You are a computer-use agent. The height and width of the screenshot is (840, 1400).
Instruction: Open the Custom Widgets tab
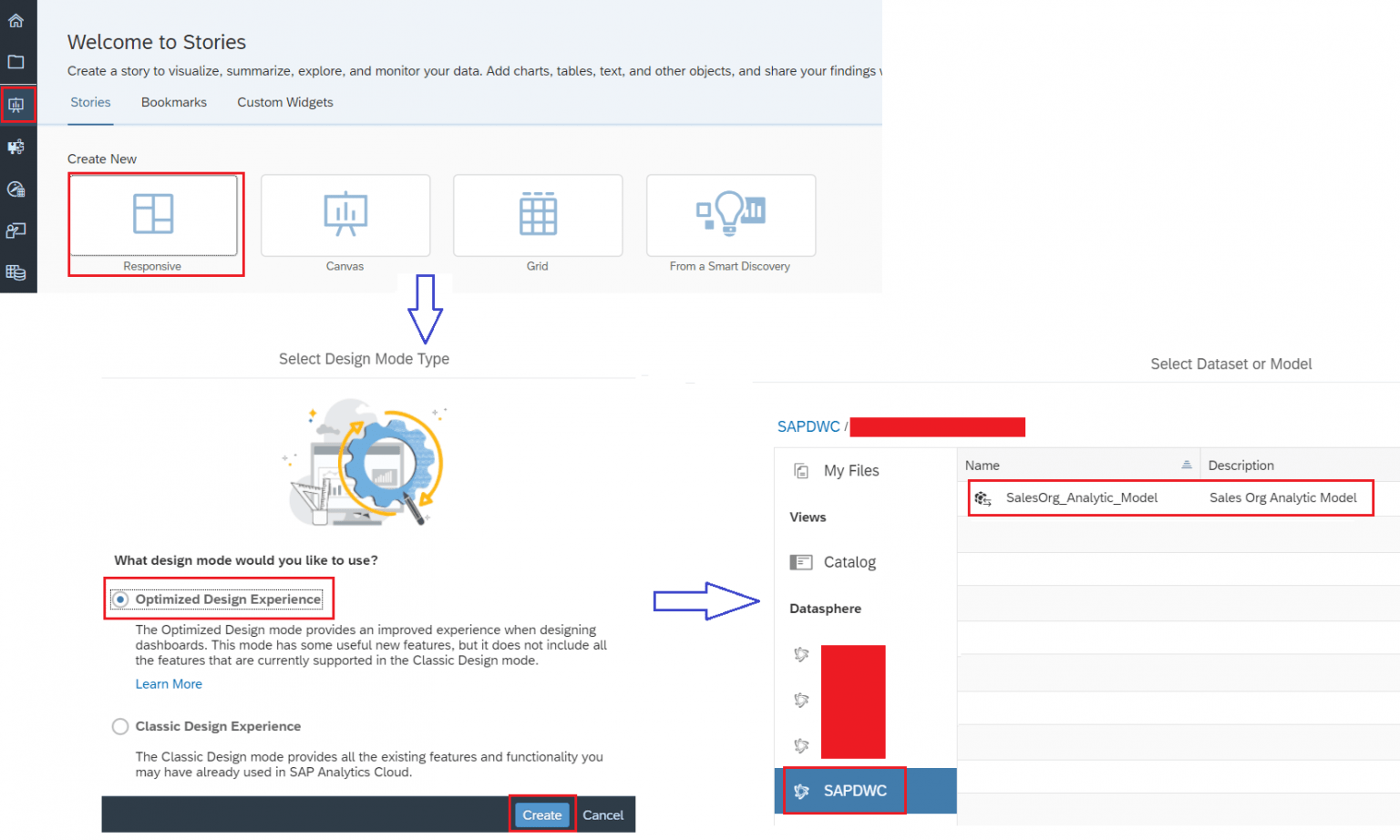(x=284, y=102)
